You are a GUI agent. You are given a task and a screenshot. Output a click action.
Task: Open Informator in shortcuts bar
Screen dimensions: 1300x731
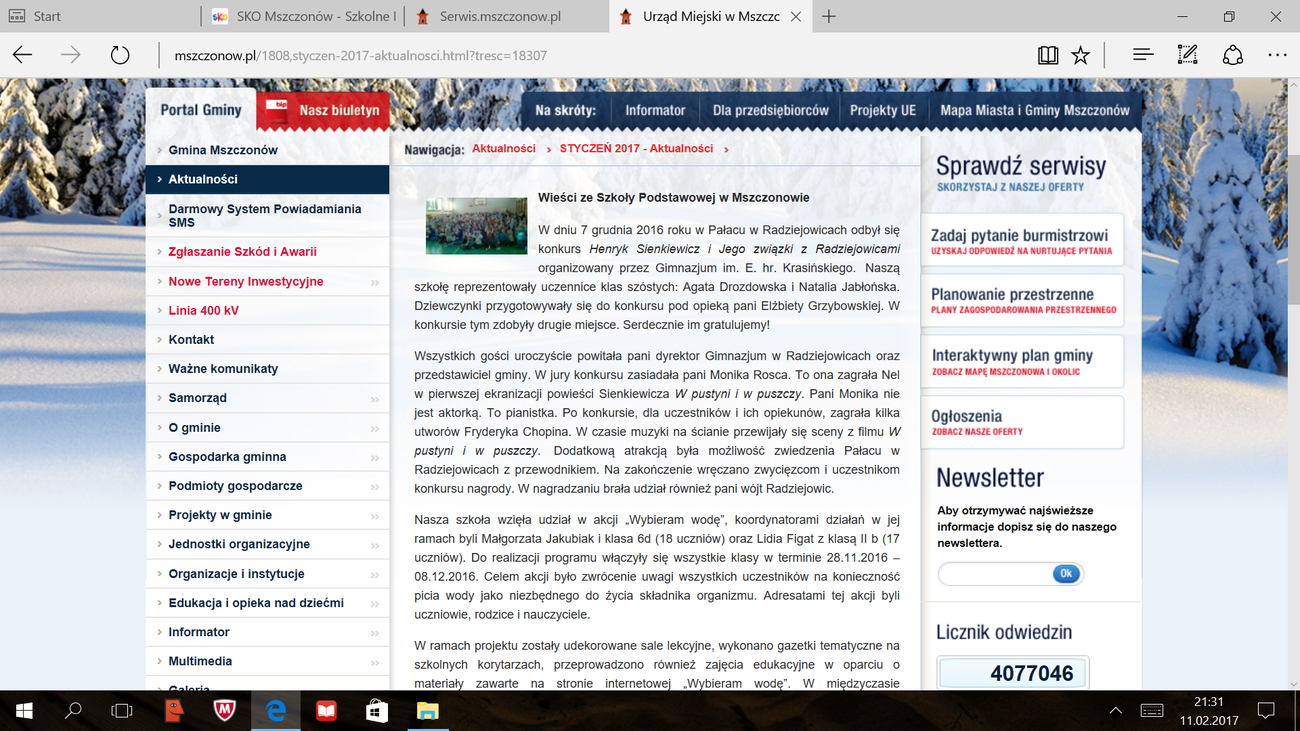click(655, 110)
